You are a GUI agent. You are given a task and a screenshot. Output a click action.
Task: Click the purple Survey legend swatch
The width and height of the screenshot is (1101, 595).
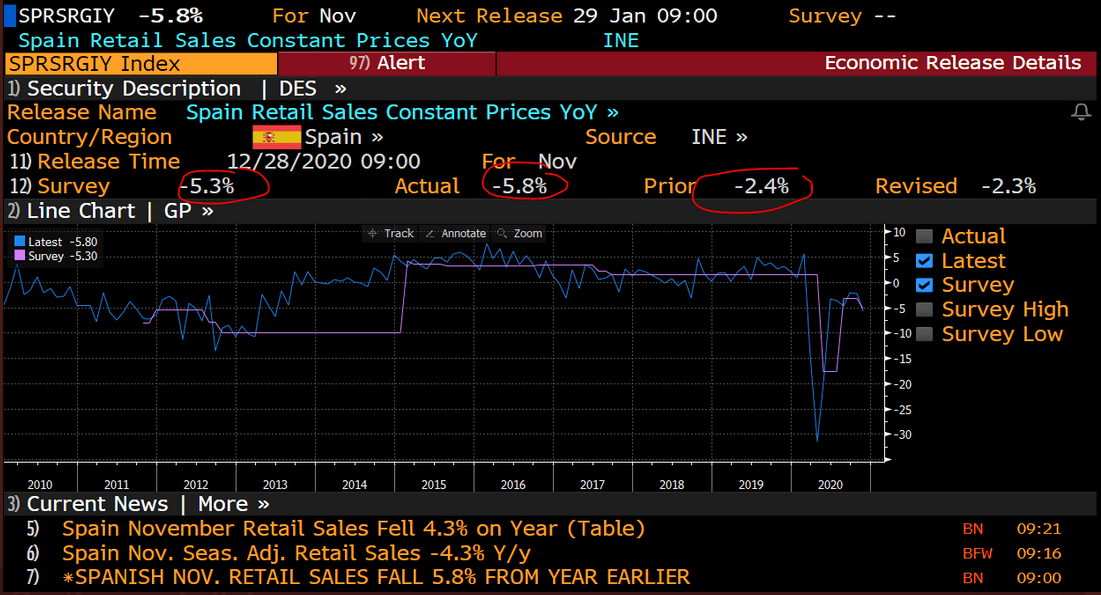point(19,256)
